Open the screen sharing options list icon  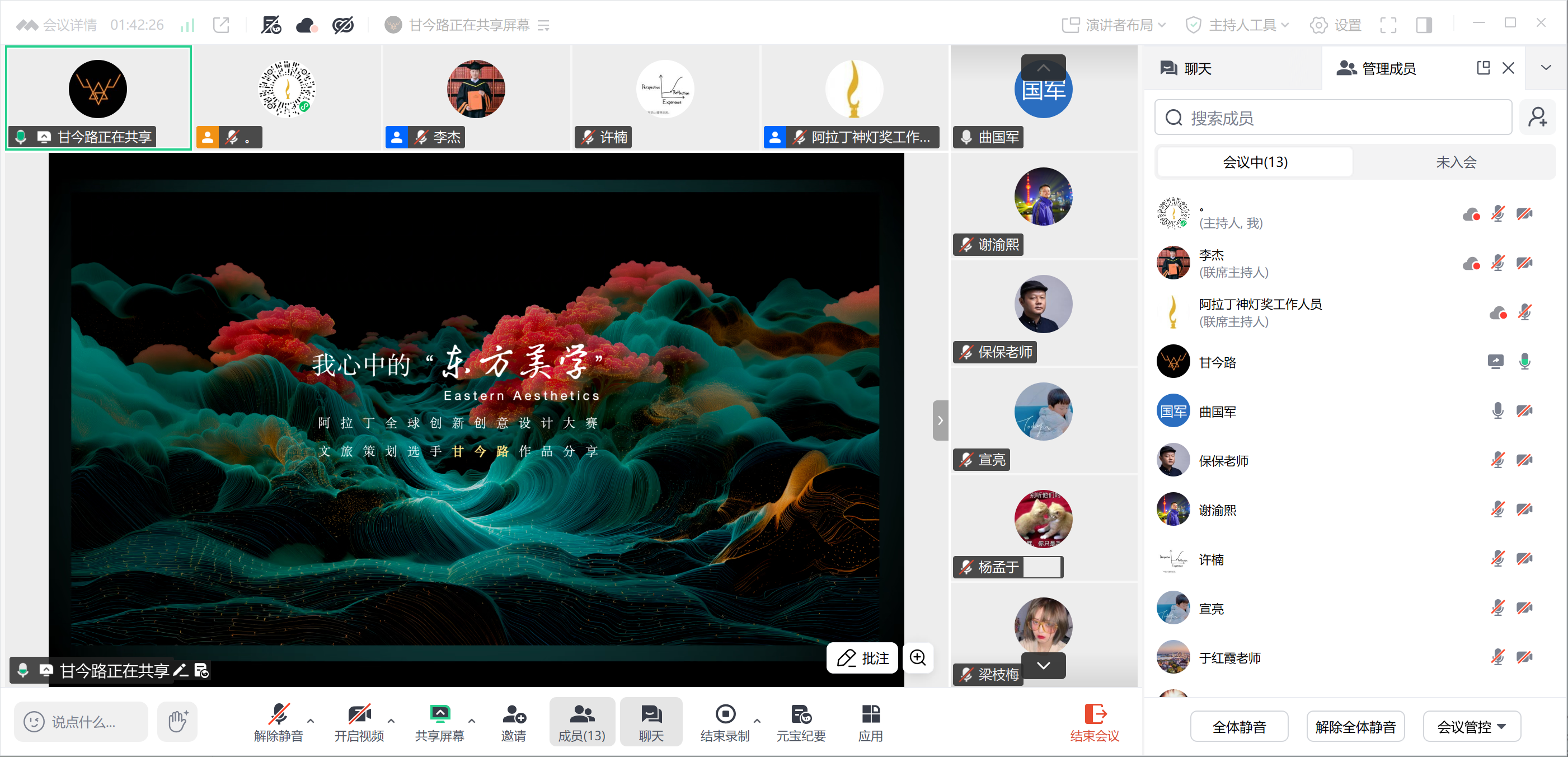(543, 26)
